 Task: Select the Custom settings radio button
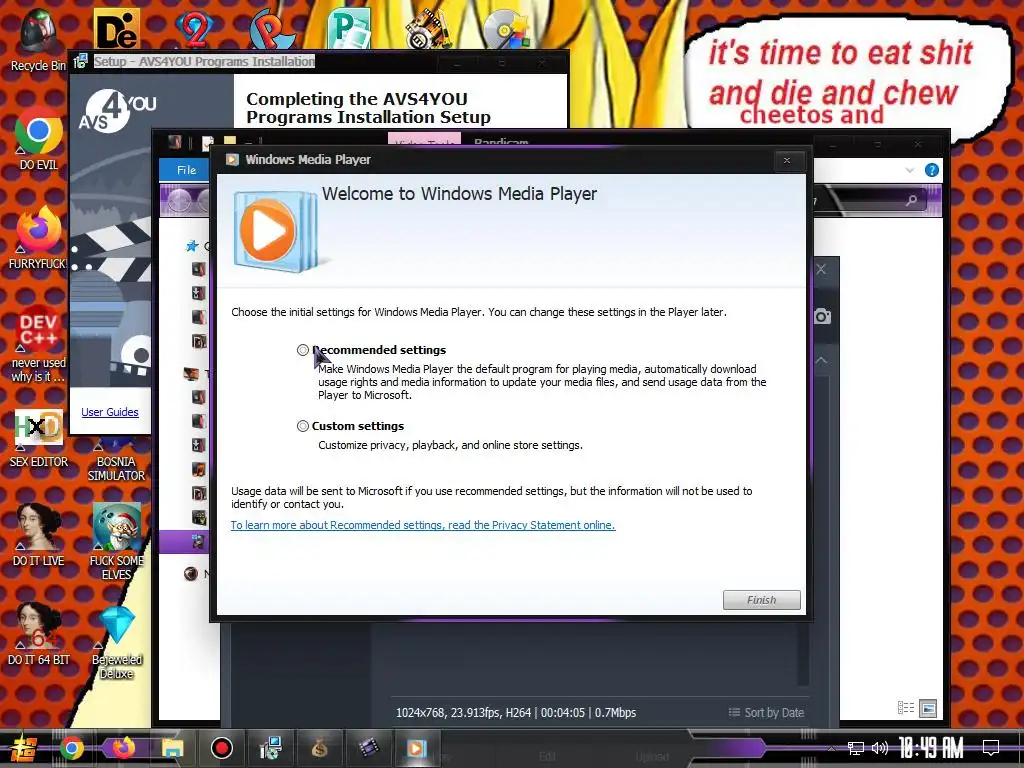point(303,426)
